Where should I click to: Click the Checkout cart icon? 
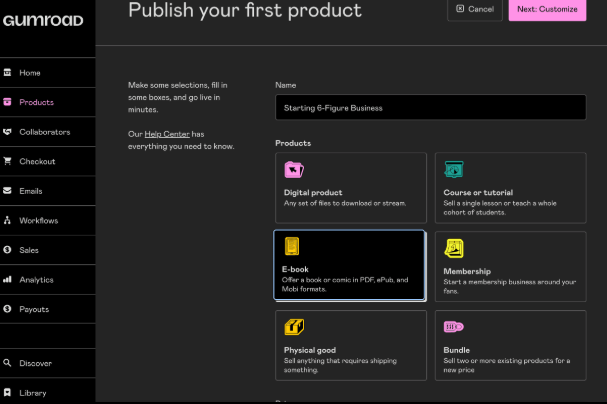(x=7, y=161)
